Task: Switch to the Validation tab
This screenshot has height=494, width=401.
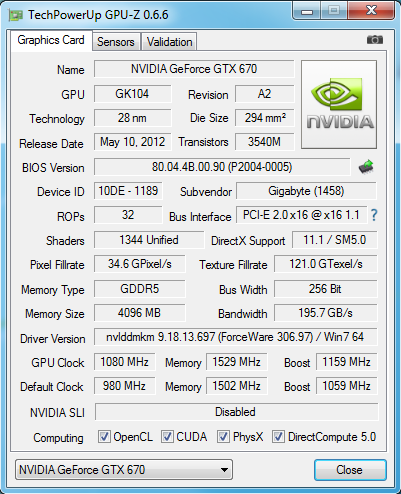Action: tap(169, 42)
